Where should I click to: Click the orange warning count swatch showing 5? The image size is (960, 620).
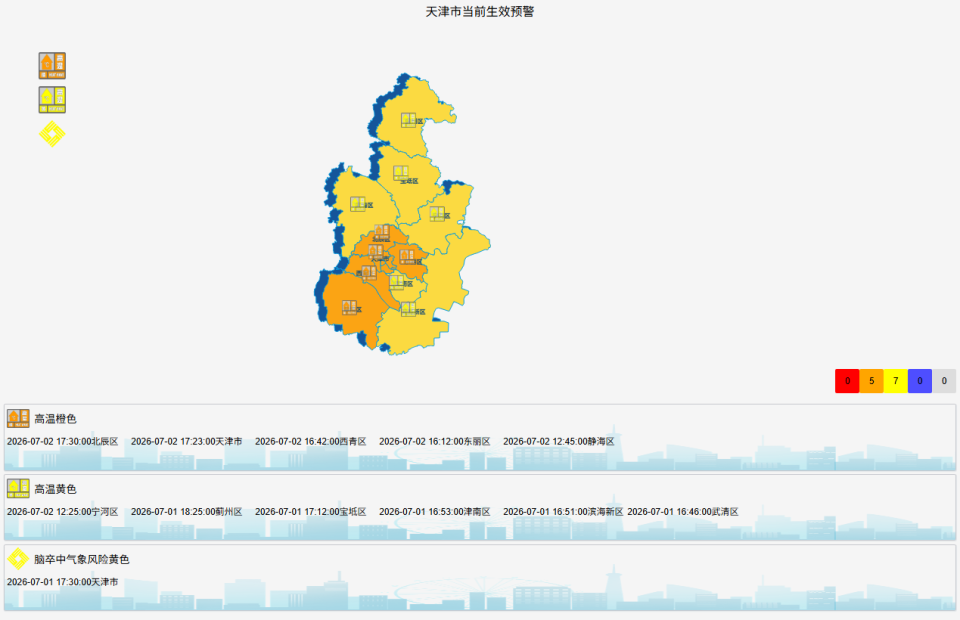pos(871,381)
